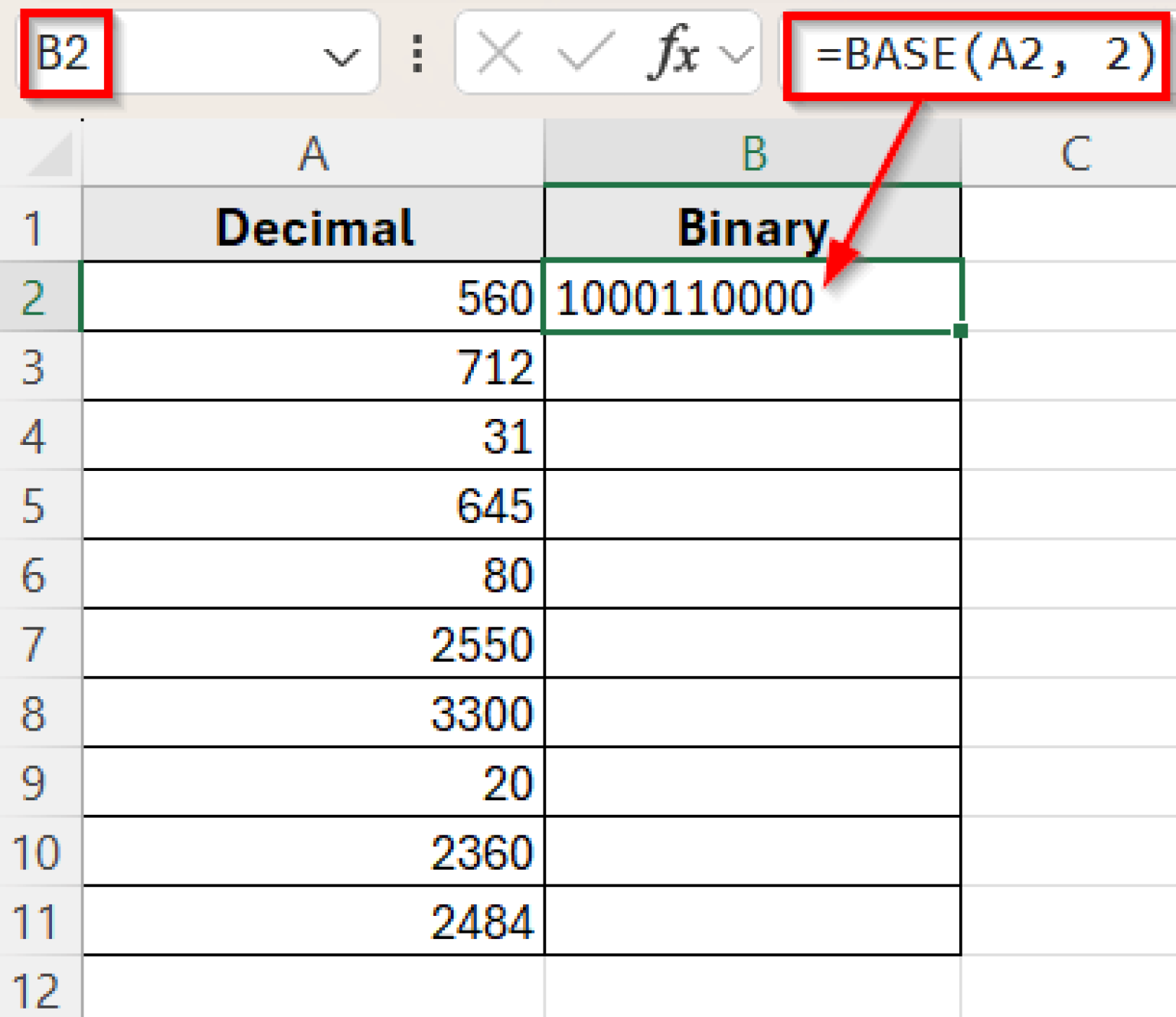
Task: Expand the dropdown arrow beside fx
Action: pos(736,54)
